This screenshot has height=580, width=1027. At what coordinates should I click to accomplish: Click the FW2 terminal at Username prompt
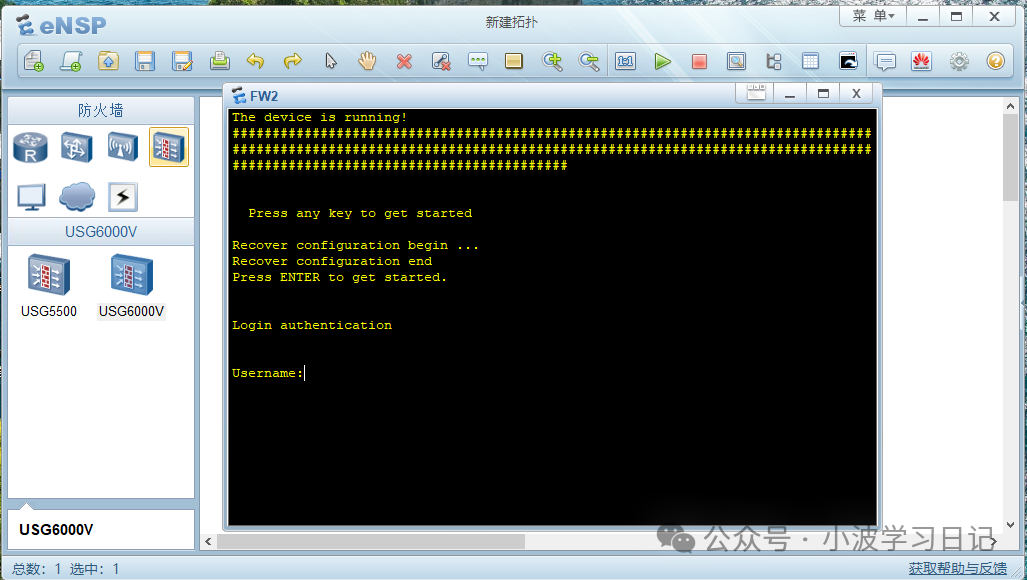(x=305, y=373)
